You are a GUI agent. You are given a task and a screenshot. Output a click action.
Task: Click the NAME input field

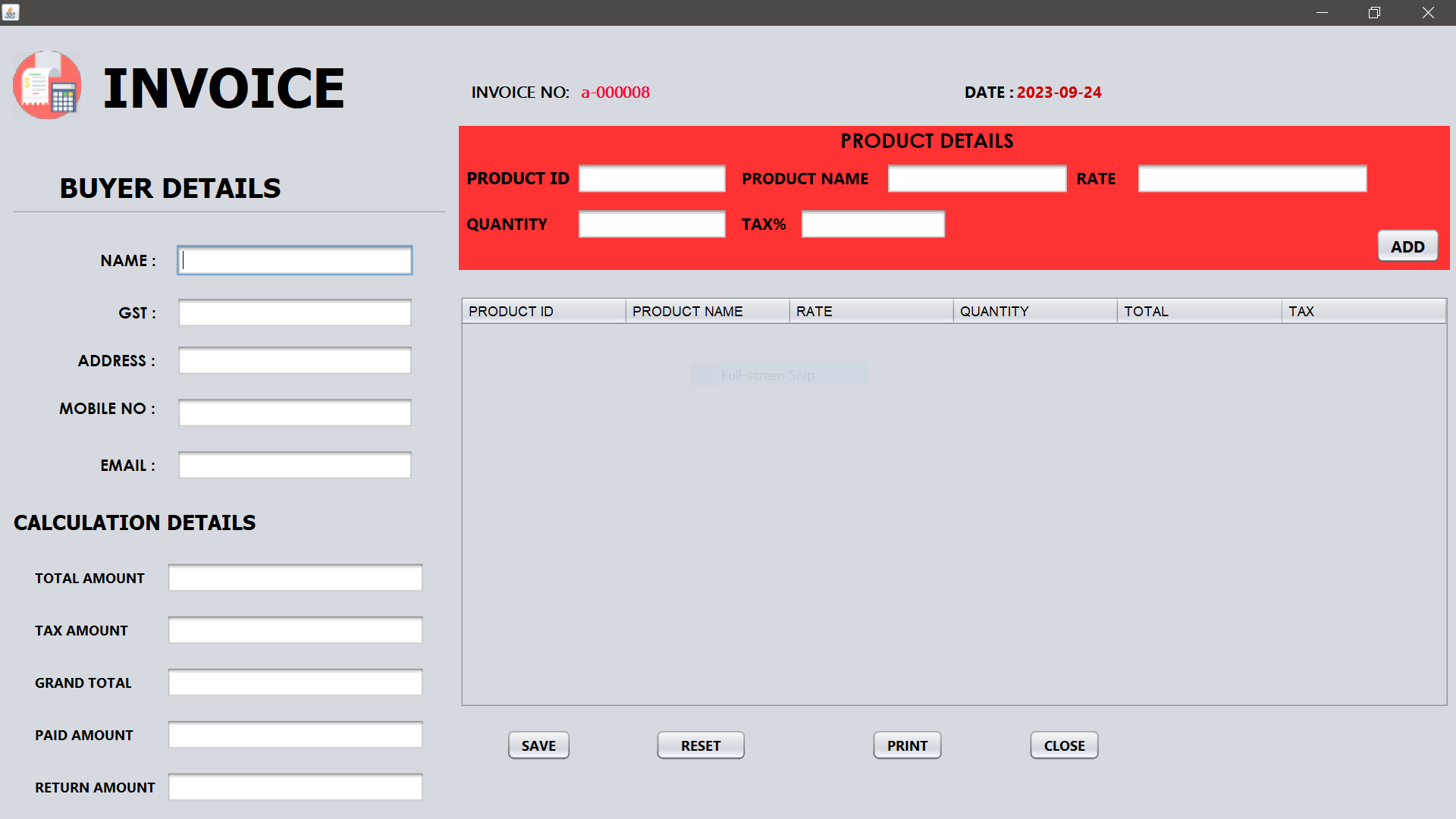[294, 260]
